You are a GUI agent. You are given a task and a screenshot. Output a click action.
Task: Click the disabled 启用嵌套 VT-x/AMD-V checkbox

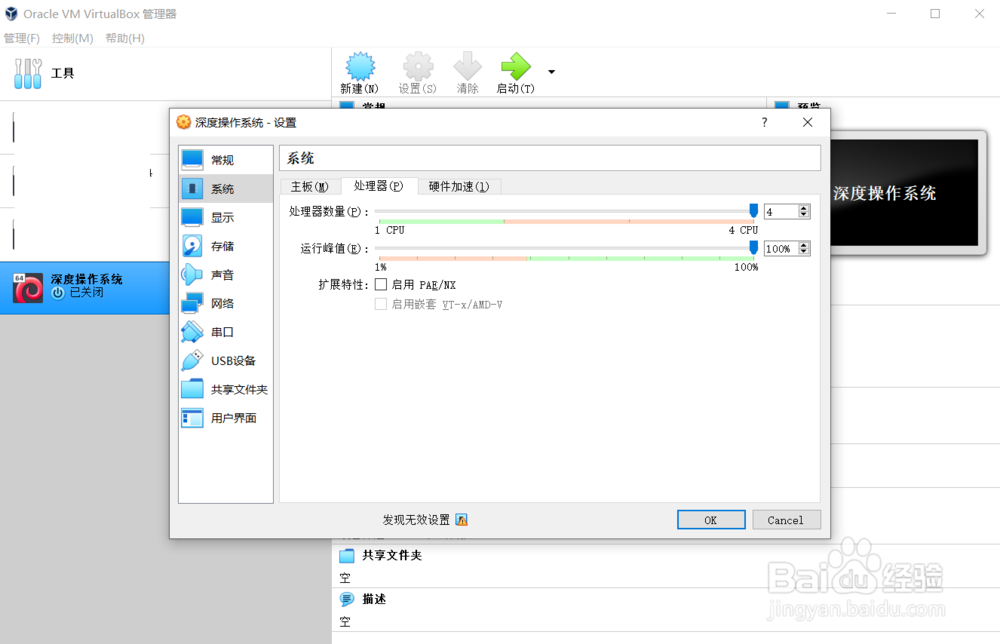(381, 304)
